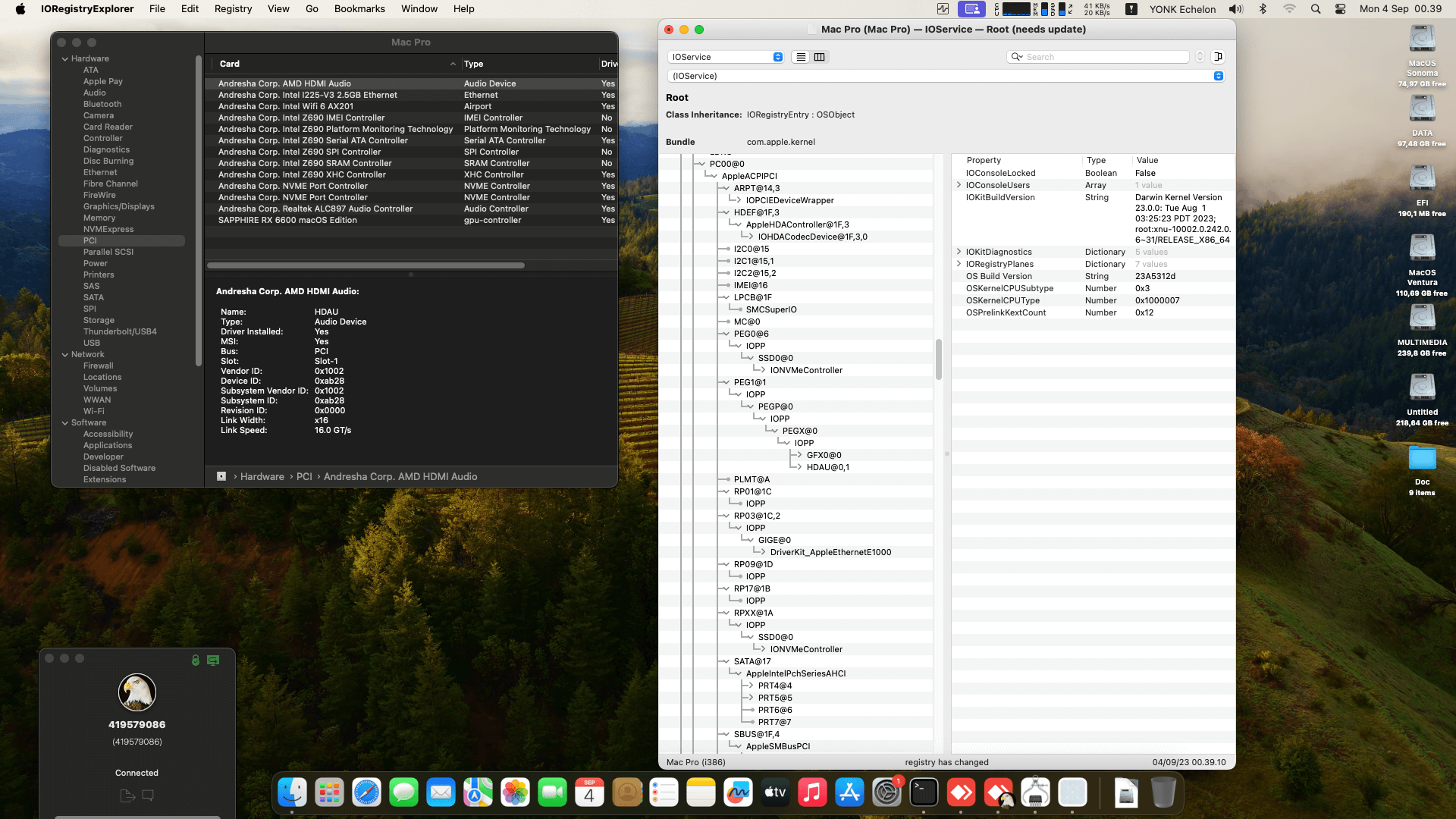
Task: Collapse the PEG1@1 tree node
Action: pos(726,382)
